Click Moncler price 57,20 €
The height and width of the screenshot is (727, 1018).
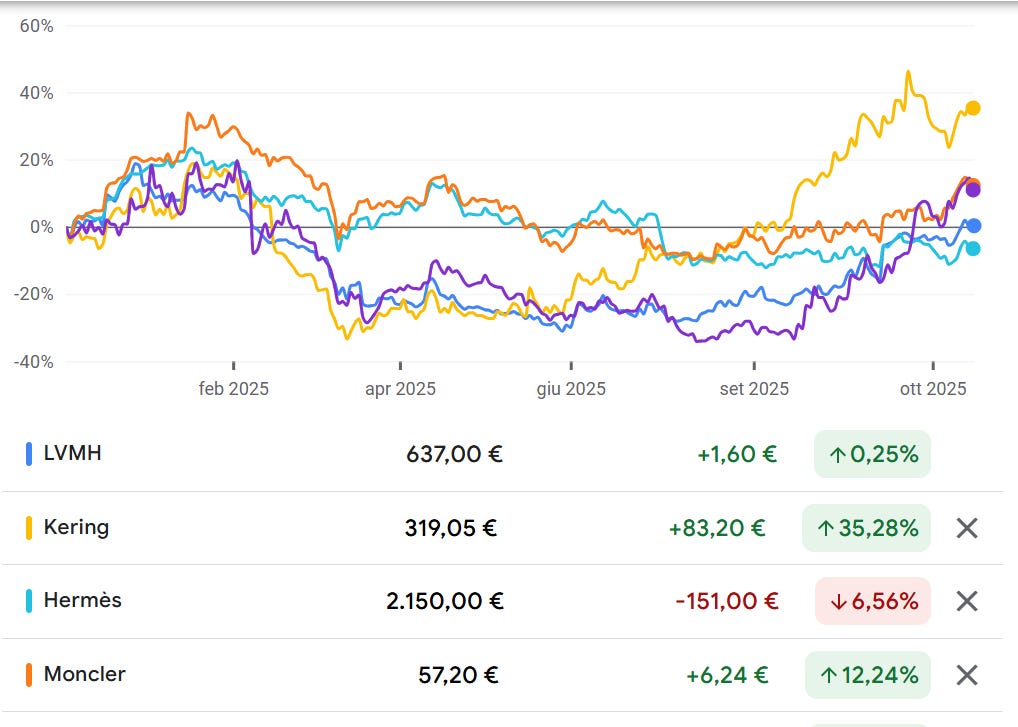click(x=458, y=676)
